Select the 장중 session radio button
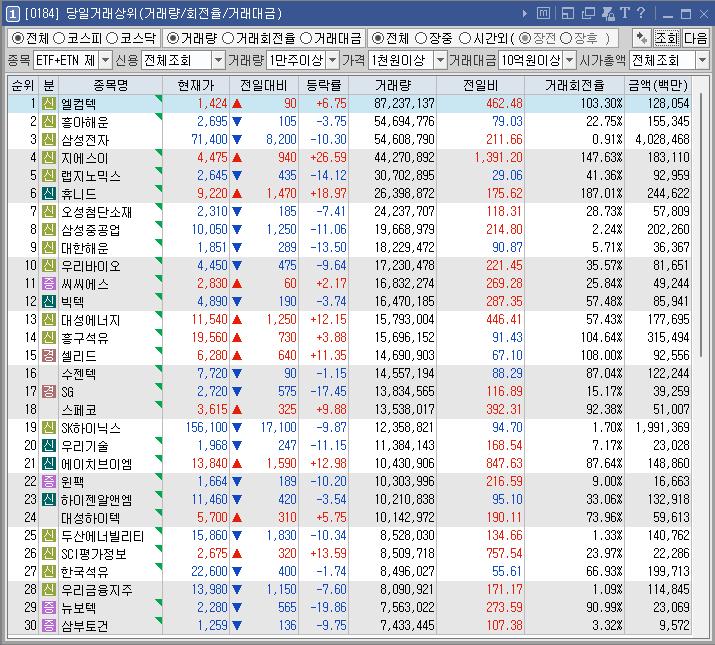 (421, 38)
